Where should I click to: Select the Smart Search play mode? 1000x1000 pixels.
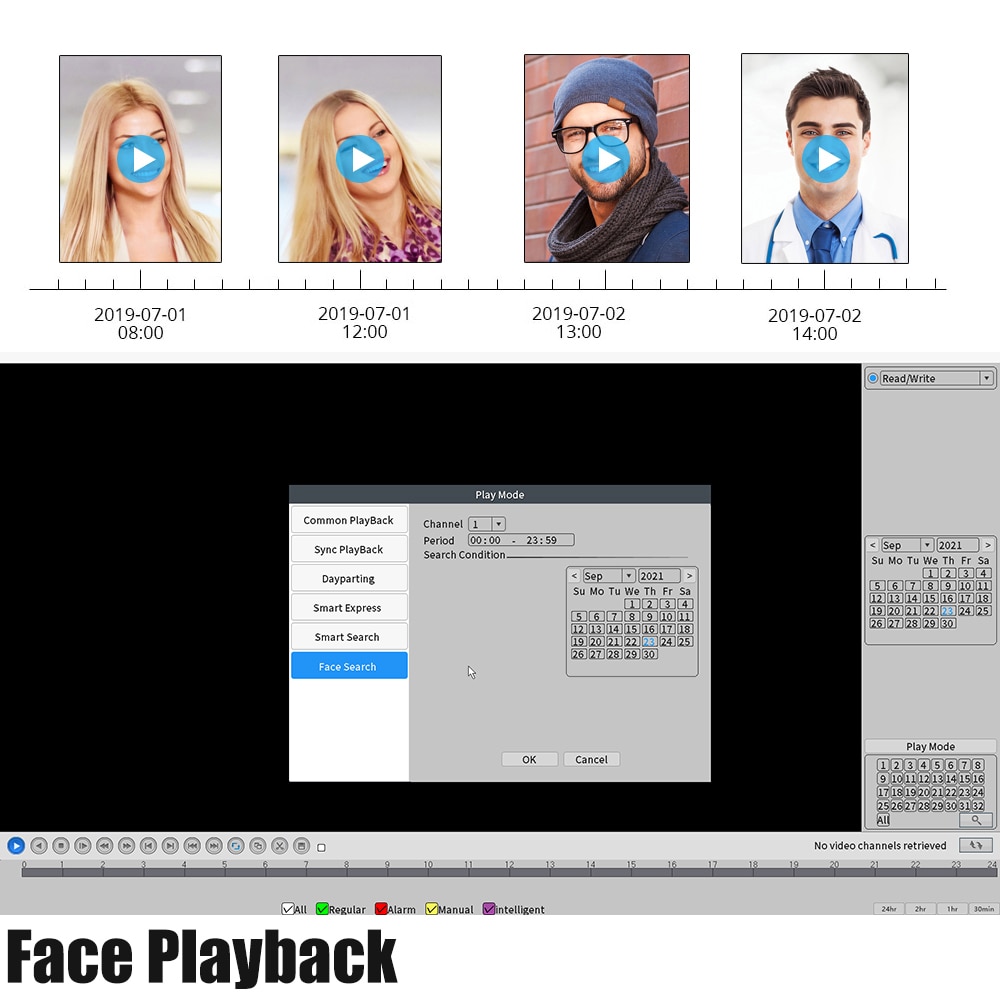pos(349,636)
